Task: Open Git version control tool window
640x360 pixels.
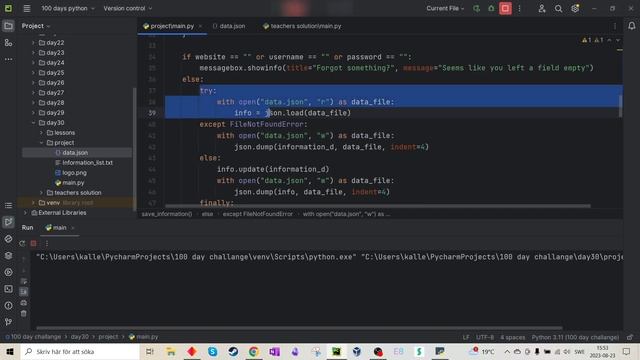Action: click(x=8, y=322)
